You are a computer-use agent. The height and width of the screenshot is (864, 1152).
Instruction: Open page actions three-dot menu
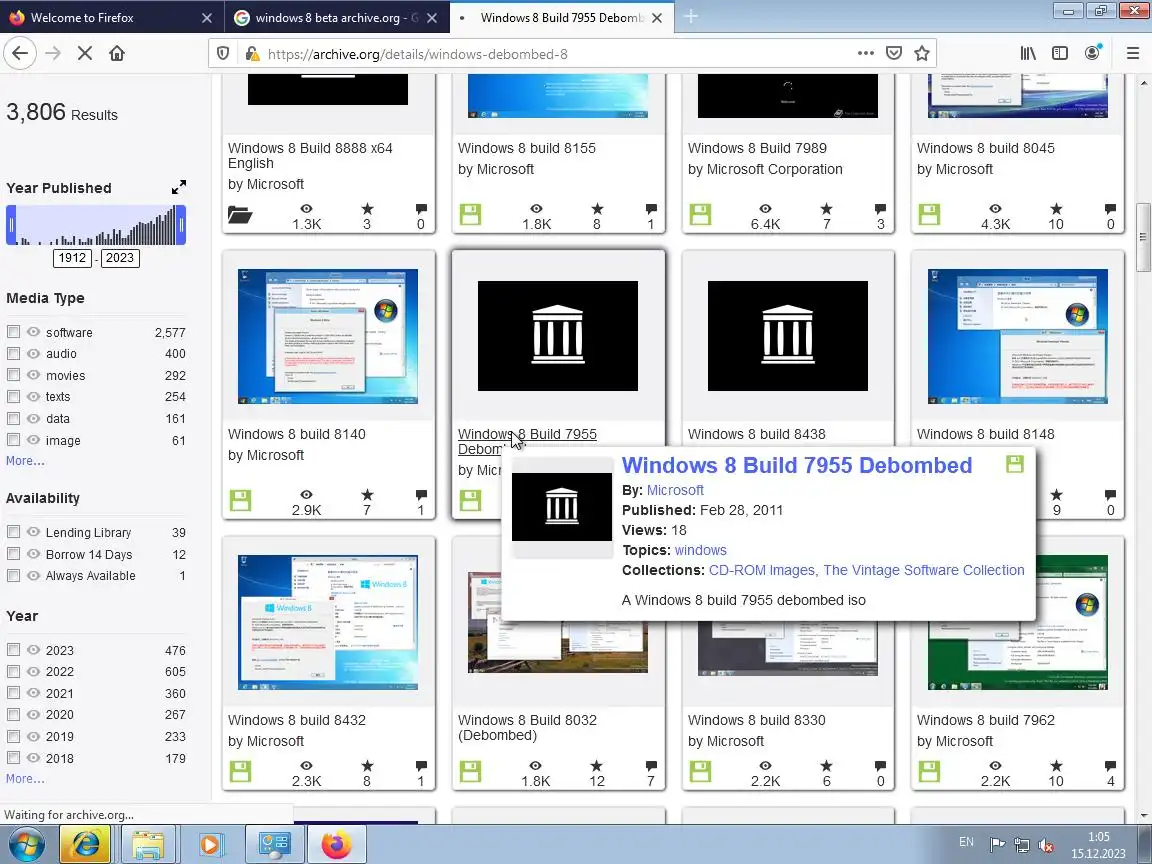pos(866,53)
